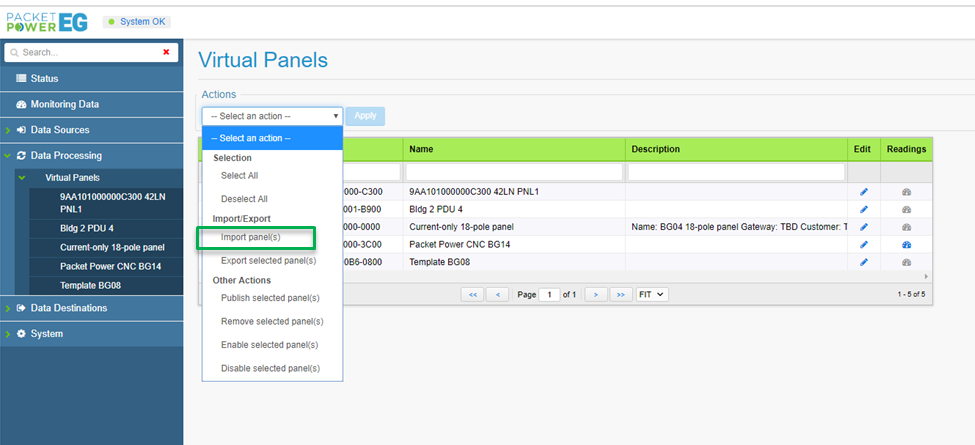975x445 pixels.
Task: Collapse the Data Processing sidebar section
Action: click(x=66, y=156)
